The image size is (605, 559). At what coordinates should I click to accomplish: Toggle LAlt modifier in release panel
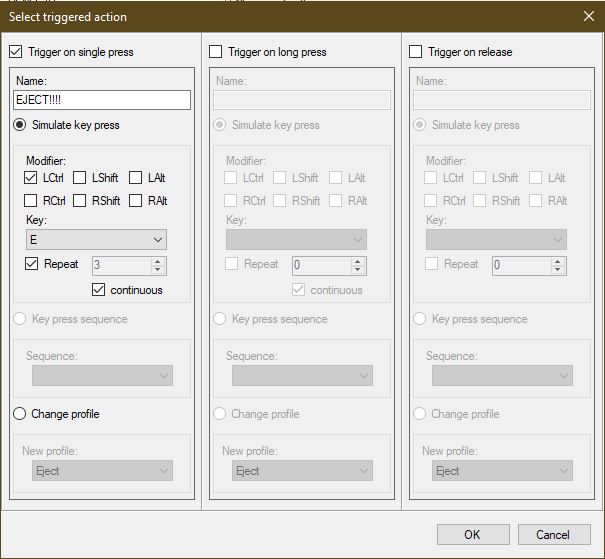[x=535, y=178]
